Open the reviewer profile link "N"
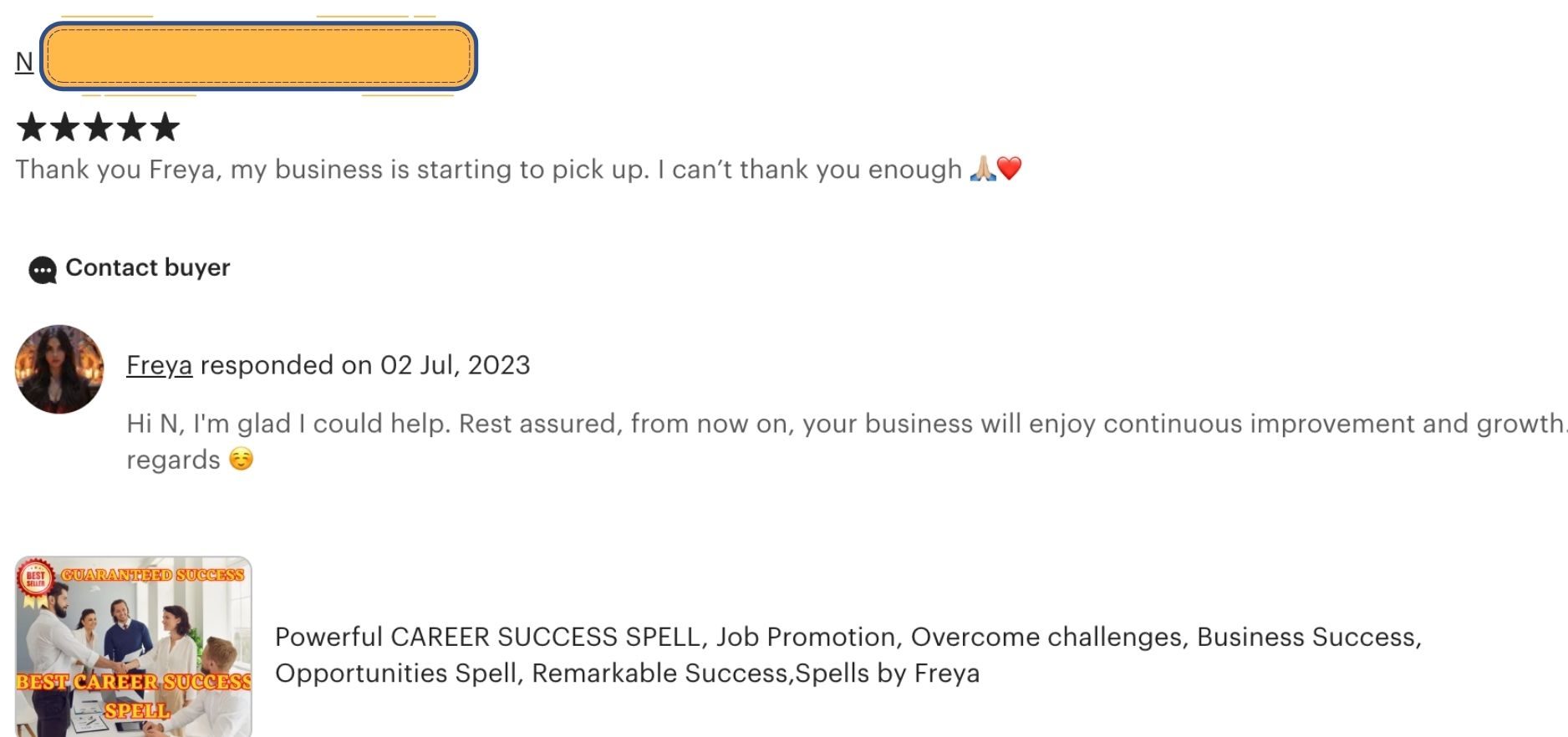This screenshot has width=1568, height=737. [x=24, y=62]
